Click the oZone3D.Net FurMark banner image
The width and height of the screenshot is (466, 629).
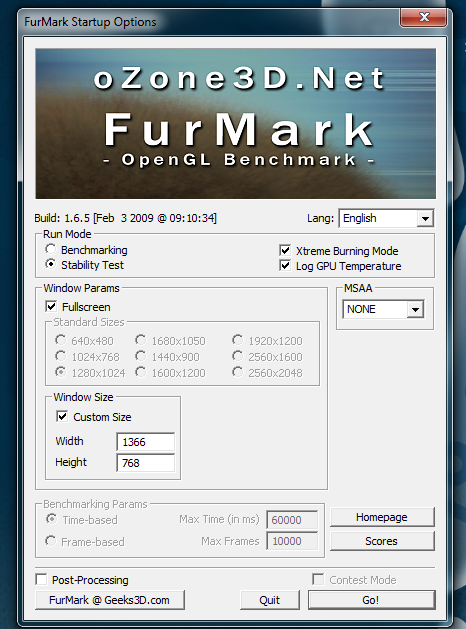235,124
